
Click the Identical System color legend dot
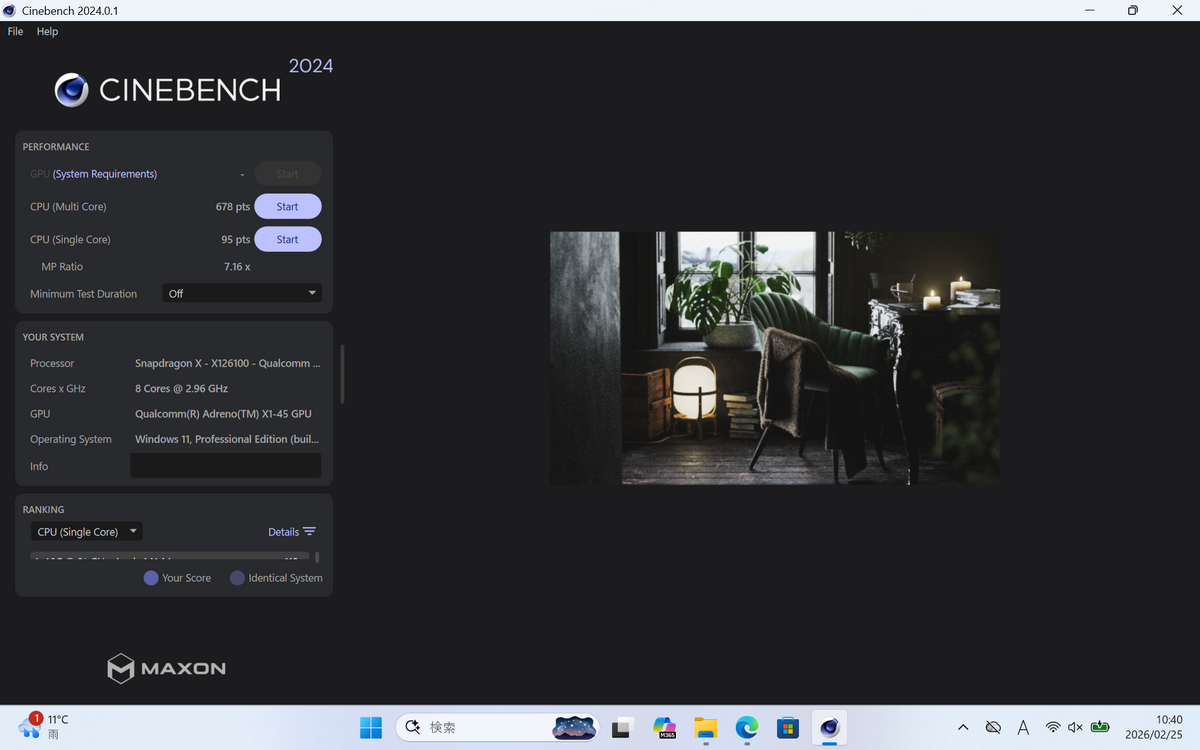(237, 578)
